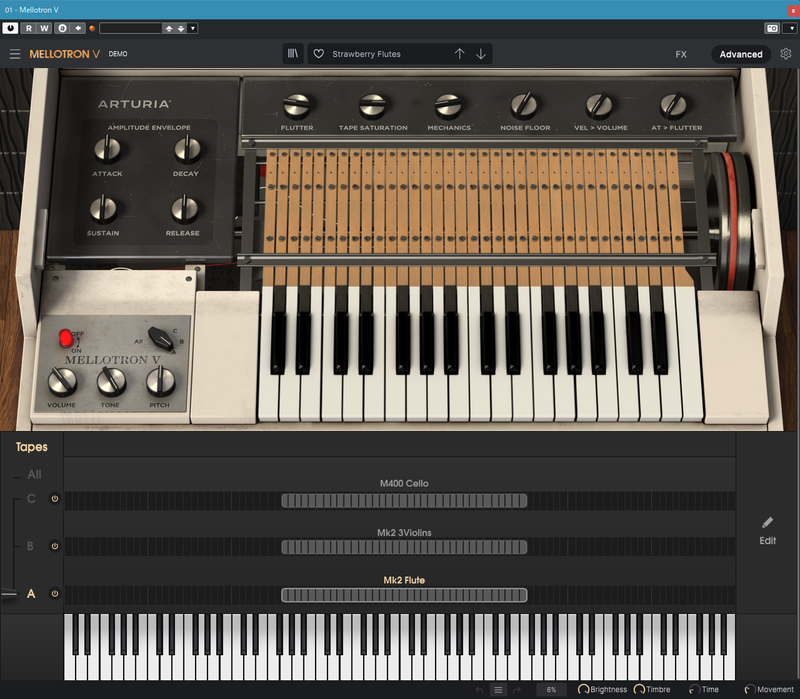Click the Mellotron V logo

(x=64, y=54)
